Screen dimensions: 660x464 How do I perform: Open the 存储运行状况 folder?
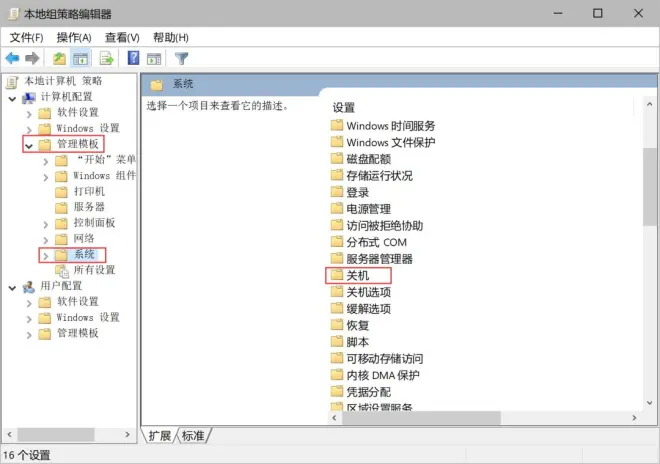[x=372, y=175]
